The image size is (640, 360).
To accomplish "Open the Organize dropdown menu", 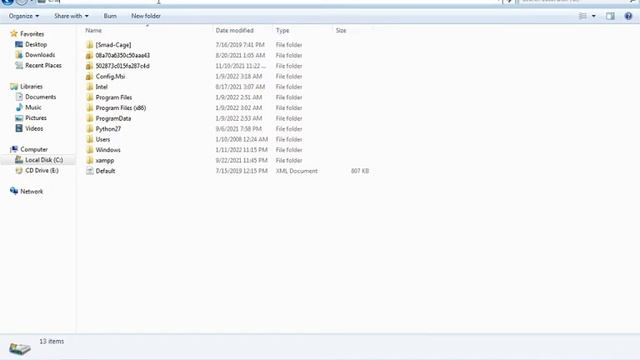I will (x=24, y=16).
